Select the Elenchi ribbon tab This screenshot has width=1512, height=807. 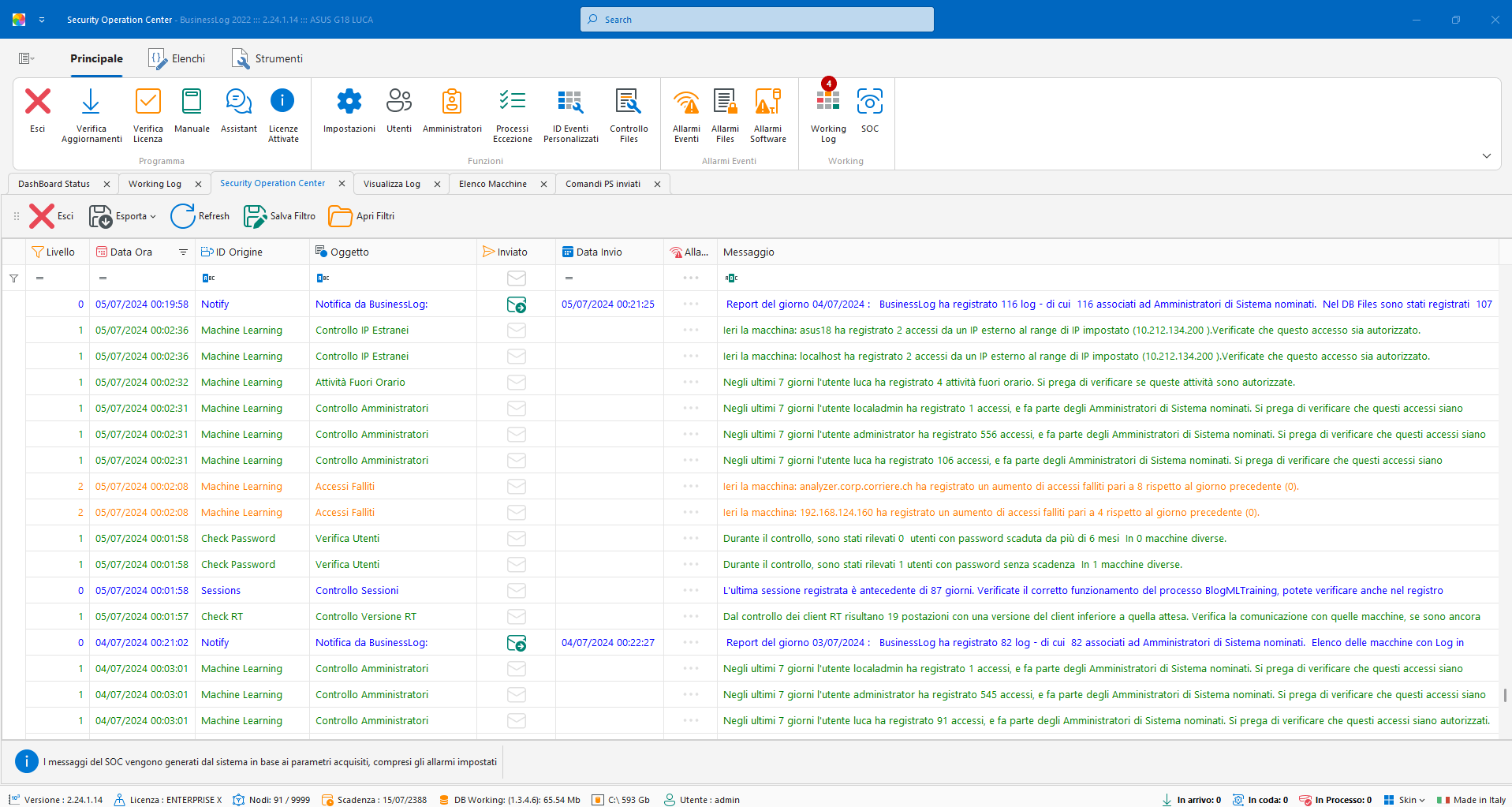177,58
